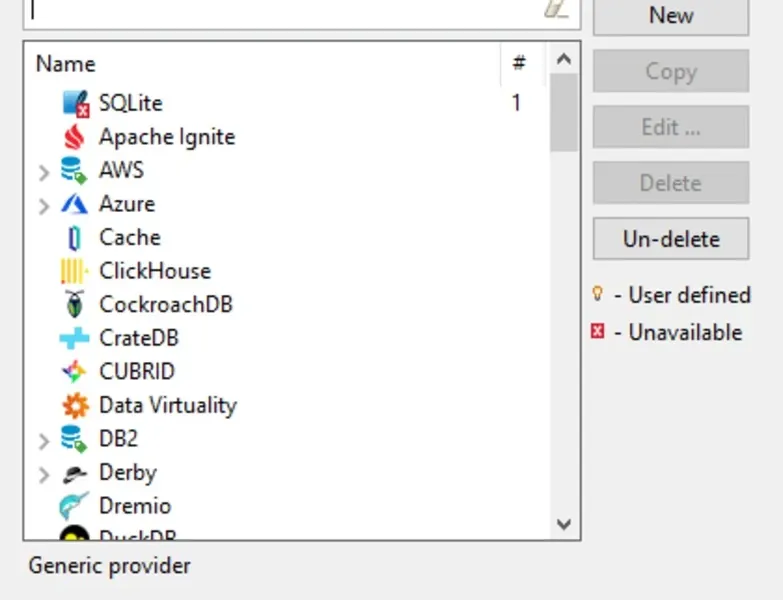The height and width of the screenshot is (600, 783).
Task: Click the CrateDB driver icon
Action: click(x=75, y=338)
